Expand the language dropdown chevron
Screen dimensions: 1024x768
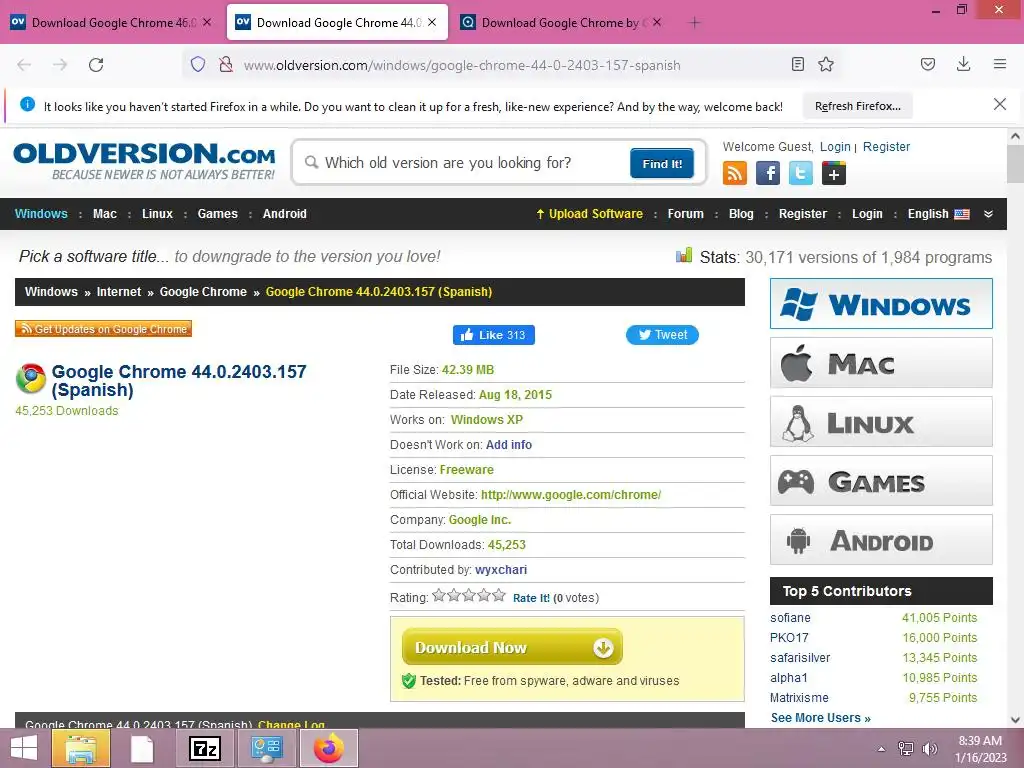click(x=988, y=214)
